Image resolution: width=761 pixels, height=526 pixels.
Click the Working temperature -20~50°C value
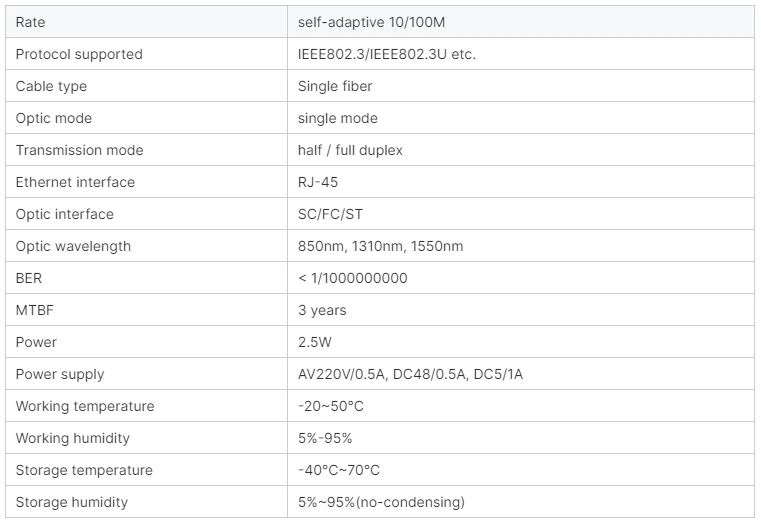(x=331, y=406)
